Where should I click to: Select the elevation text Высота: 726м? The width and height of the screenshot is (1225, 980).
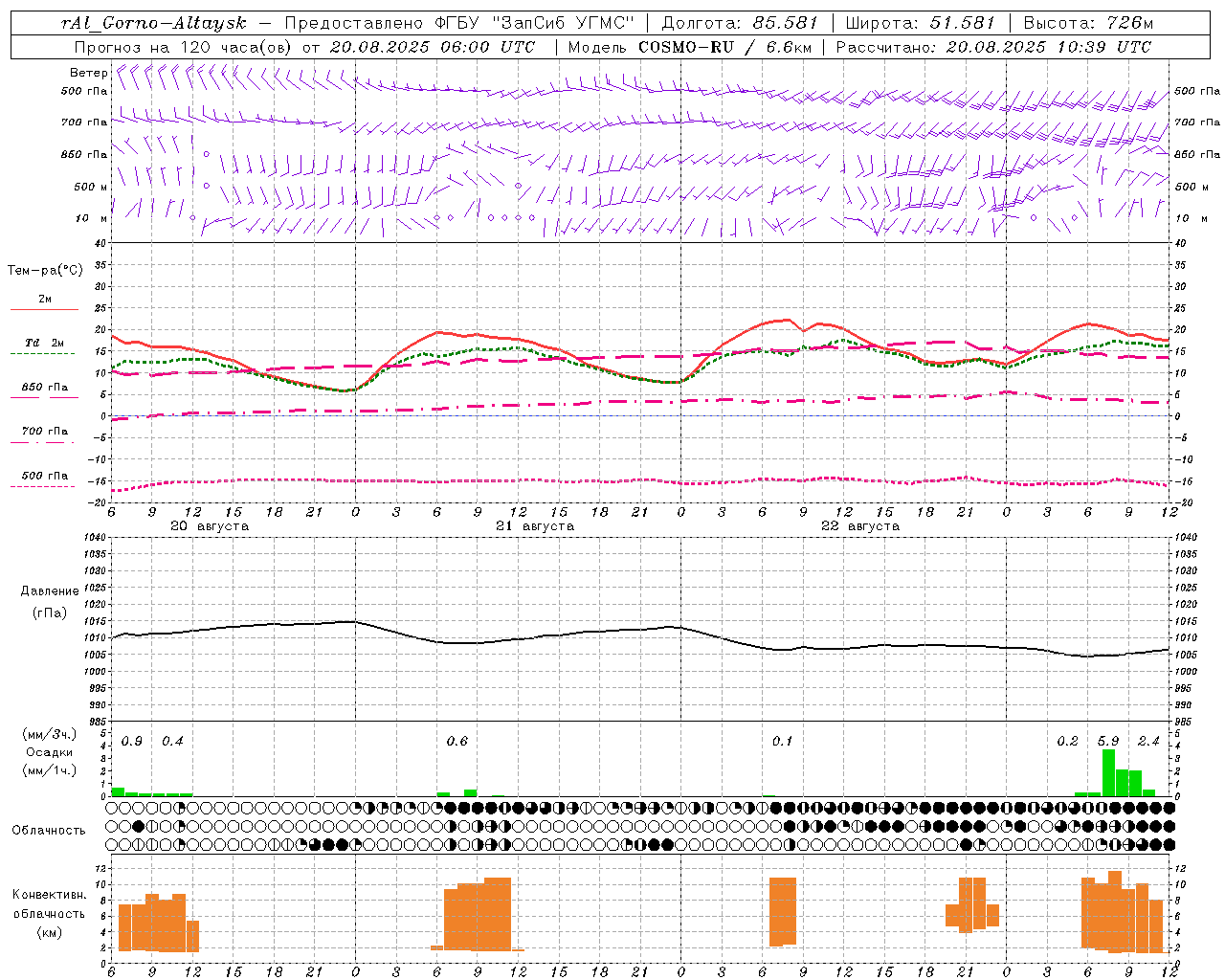click(x=1088, y=23)
